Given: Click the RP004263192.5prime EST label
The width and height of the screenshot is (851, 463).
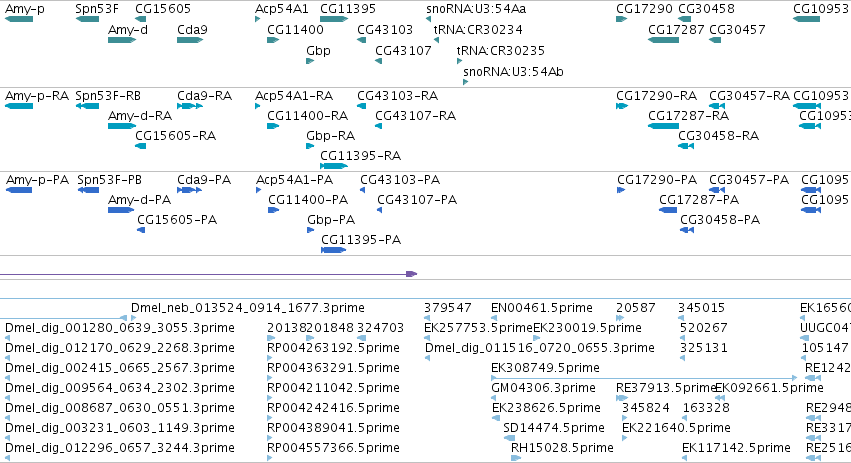Looking at the screenshot, I should 333,347.
